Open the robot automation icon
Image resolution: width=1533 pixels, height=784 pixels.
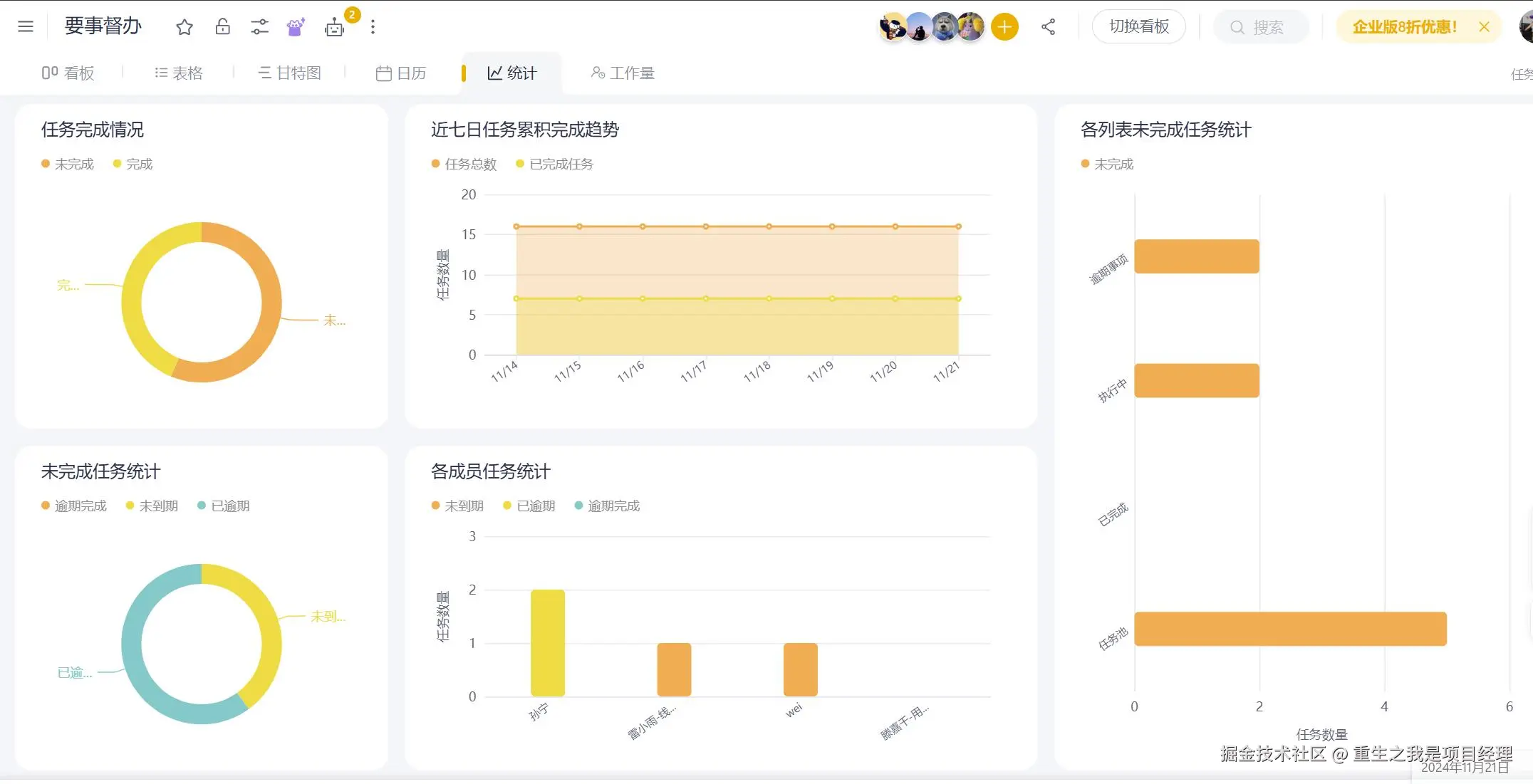pyautogui.click(x=334, y=28)
